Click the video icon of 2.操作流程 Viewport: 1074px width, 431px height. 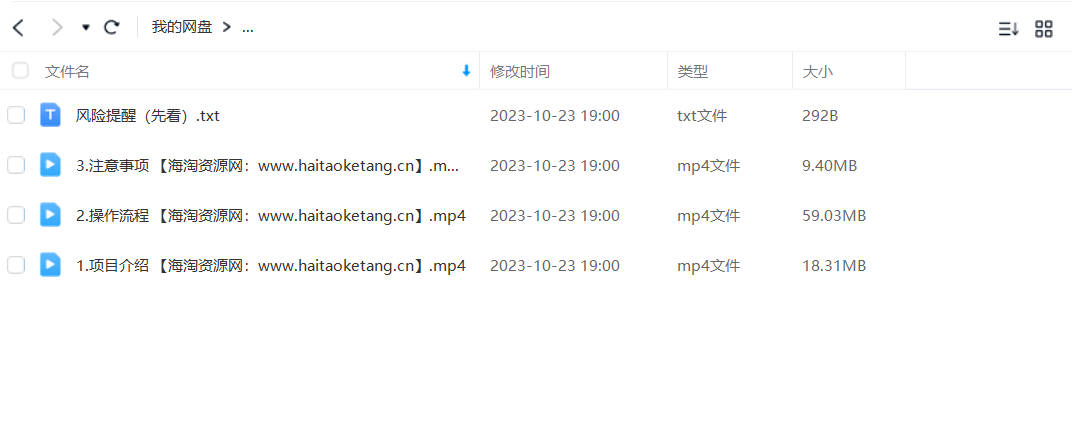[50, 215]
